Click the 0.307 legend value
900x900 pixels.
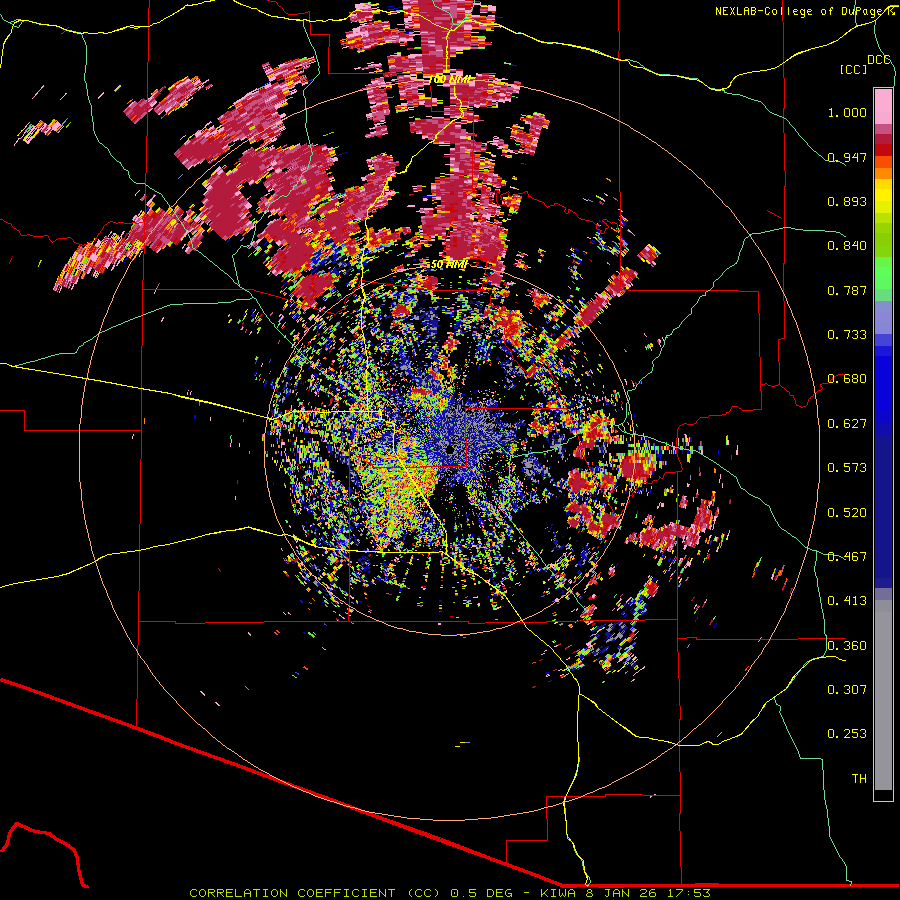(847, 690)
